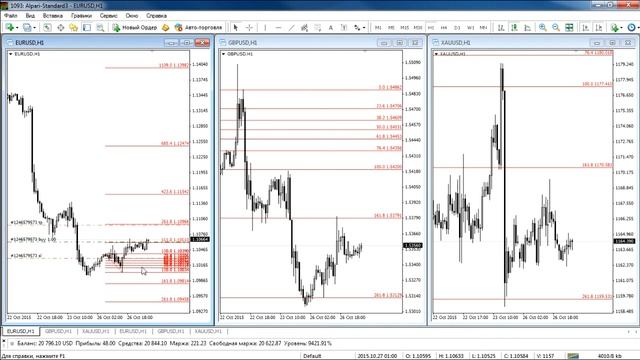The height and width of the screenshot is (360, 640).
Task: Collapse the XAUUSD,H1 chart title triangle
Action: [x=436, y=54]
